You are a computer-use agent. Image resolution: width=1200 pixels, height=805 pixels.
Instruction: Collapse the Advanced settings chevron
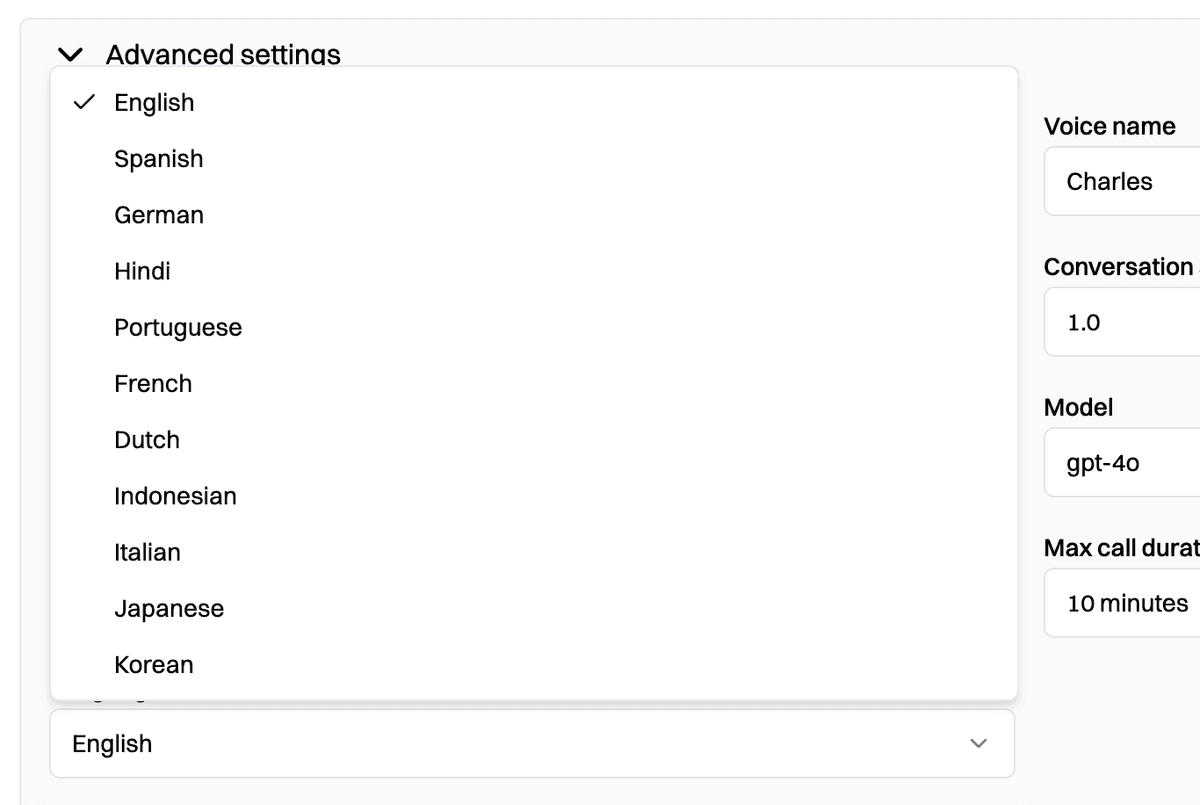[x=70, y=54]
